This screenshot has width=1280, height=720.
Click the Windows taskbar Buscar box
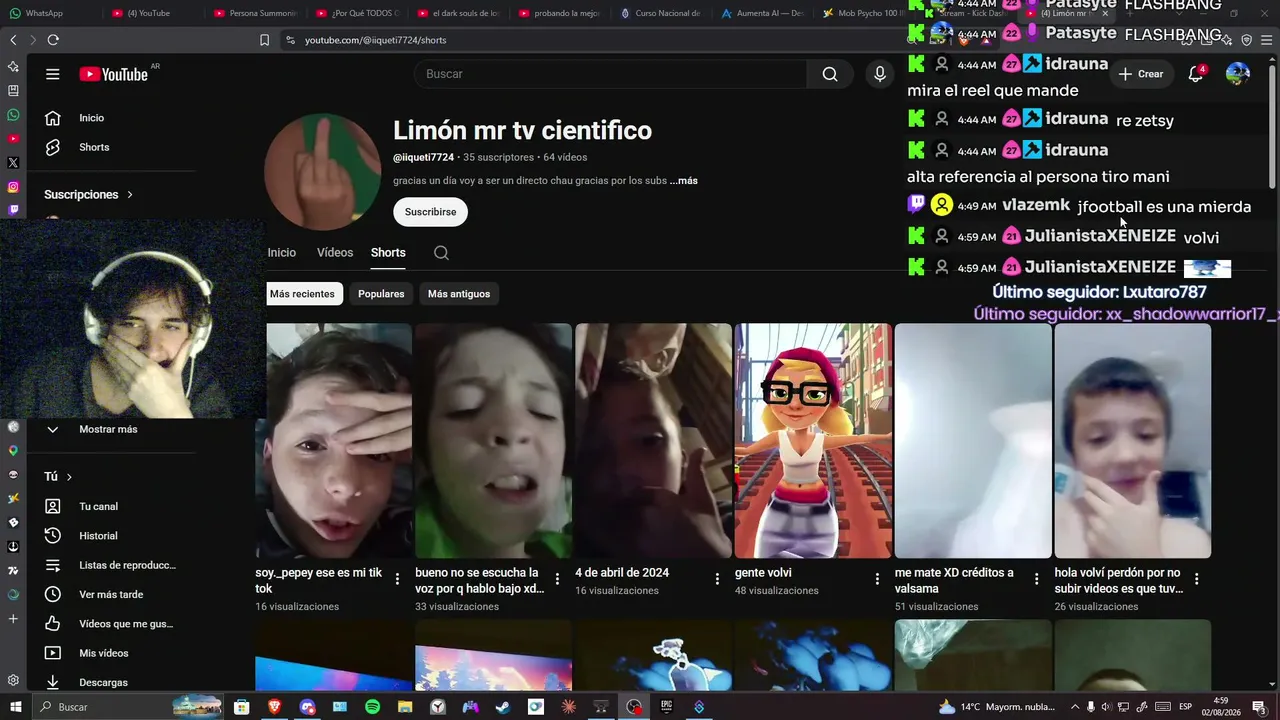[127, 707]
